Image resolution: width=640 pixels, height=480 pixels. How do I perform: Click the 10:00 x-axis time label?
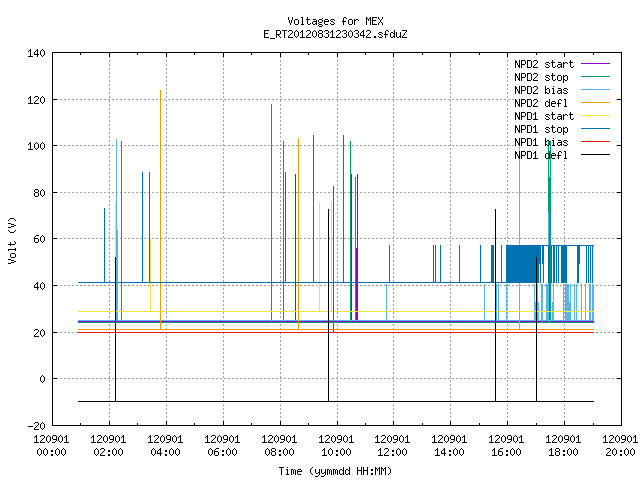click(336, 452)
